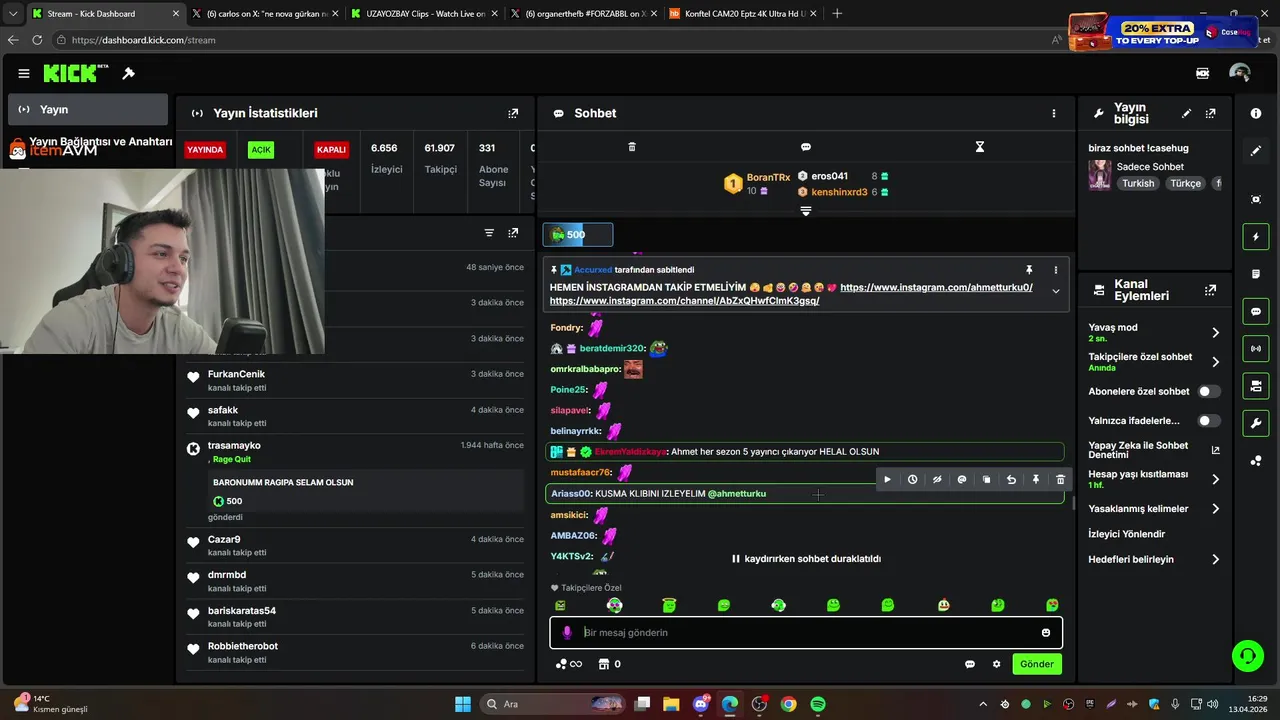Click the lightning bolt icon in right sidebar
The height and width of the screenshot is (720, 1280).
pos(1256,237)
